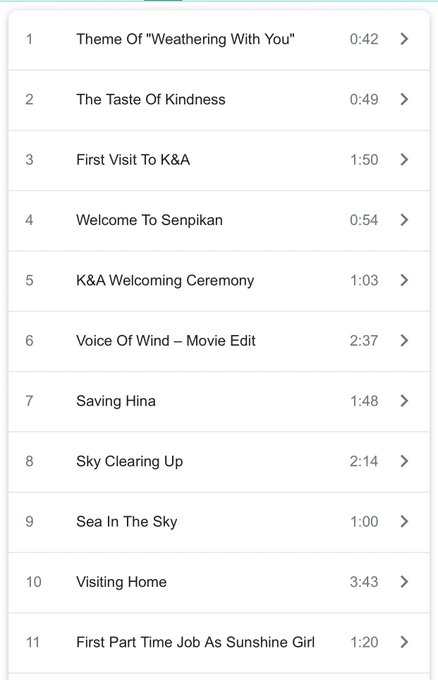Expand Visiting Home track arrow
Image resolution: width=438 pixels, height=680 pixels.
click(404, 582)
